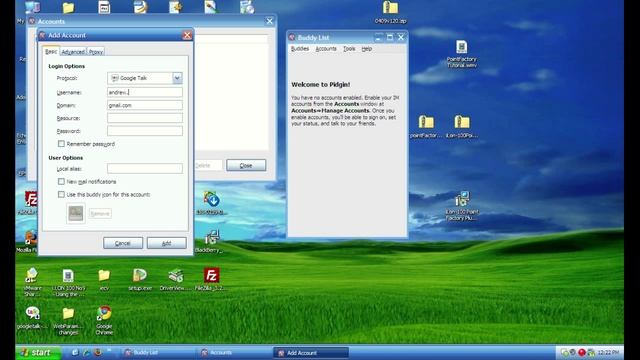Click the Delete button in Accounts window
Viewport: 640px width, 360px height.
tap(203, 165)
